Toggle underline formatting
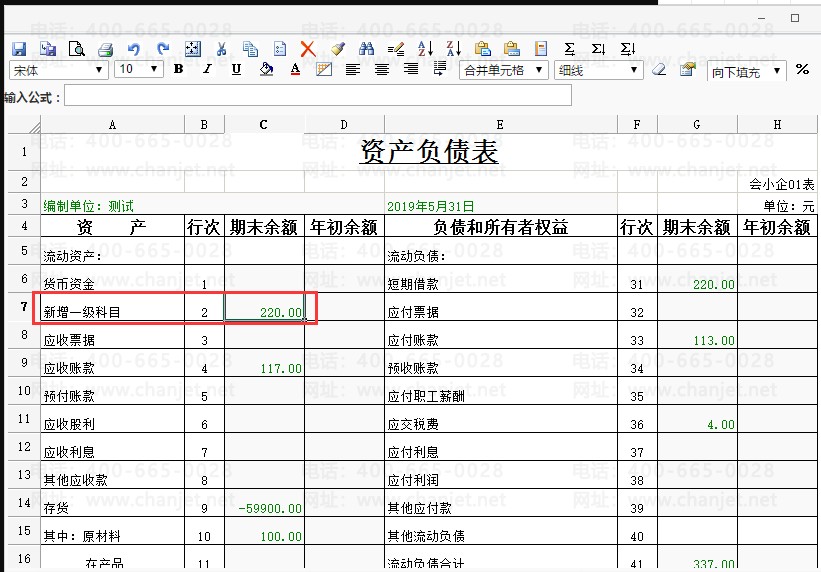Viewport: 821px width, 572px height. click(237, 69)
